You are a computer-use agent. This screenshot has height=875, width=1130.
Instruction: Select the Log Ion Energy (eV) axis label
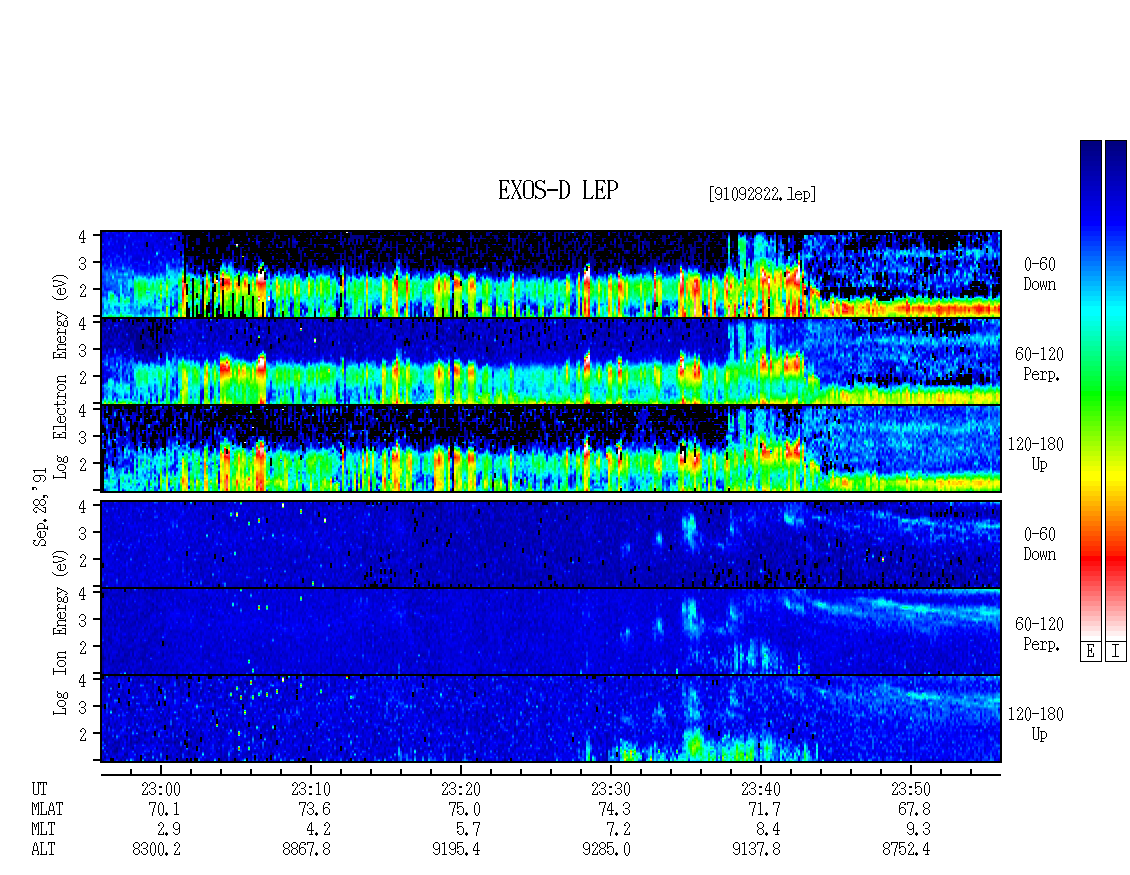point(61,633)
